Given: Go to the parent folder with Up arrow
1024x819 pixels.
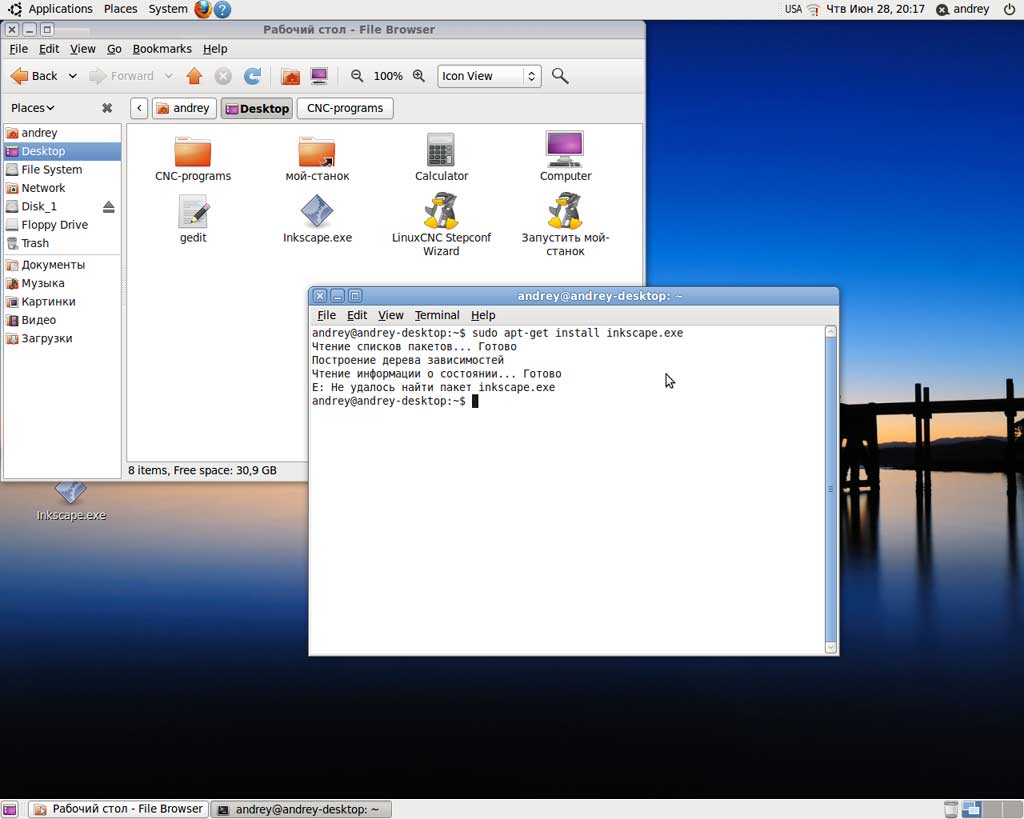Looking at the screenshot, I should coord(194,76).
